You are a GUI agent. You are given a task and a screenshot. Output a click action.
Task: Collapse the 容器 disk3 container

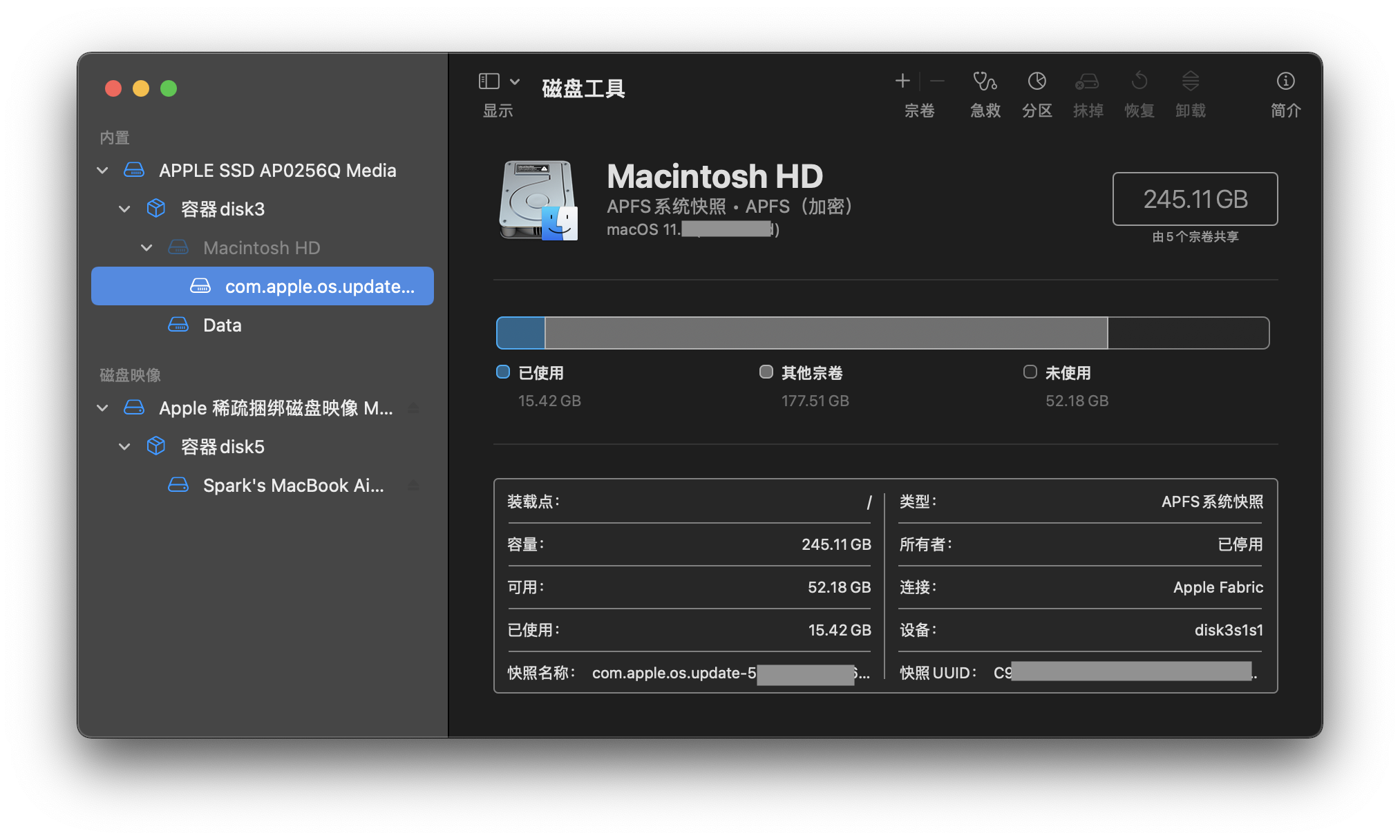125,209
